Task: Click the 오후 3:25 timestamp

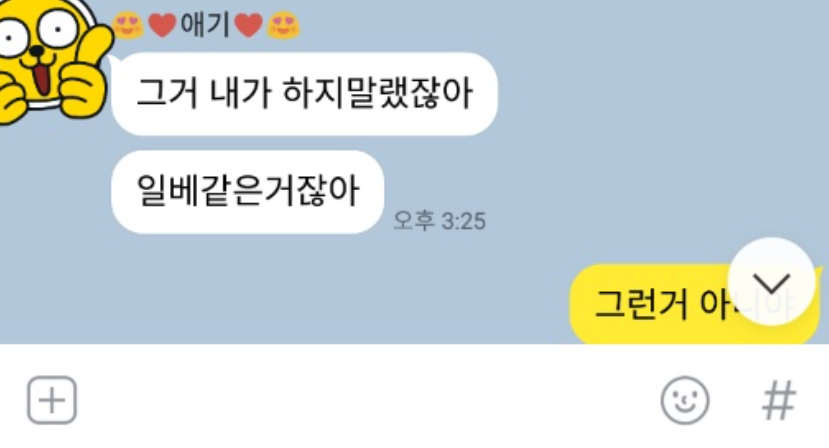Action: click(439, 221)
